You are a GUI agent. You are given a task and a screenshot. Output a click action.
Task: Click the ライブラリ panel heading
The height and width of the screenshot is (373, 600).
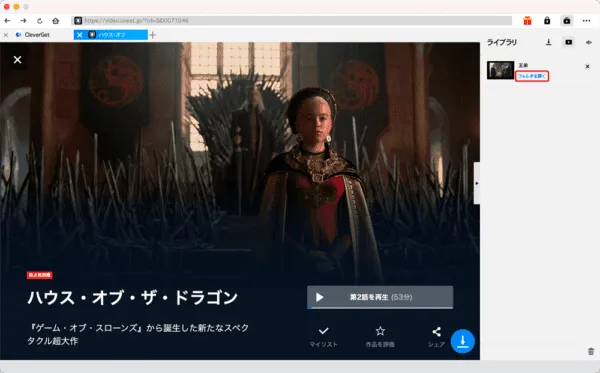502,42
